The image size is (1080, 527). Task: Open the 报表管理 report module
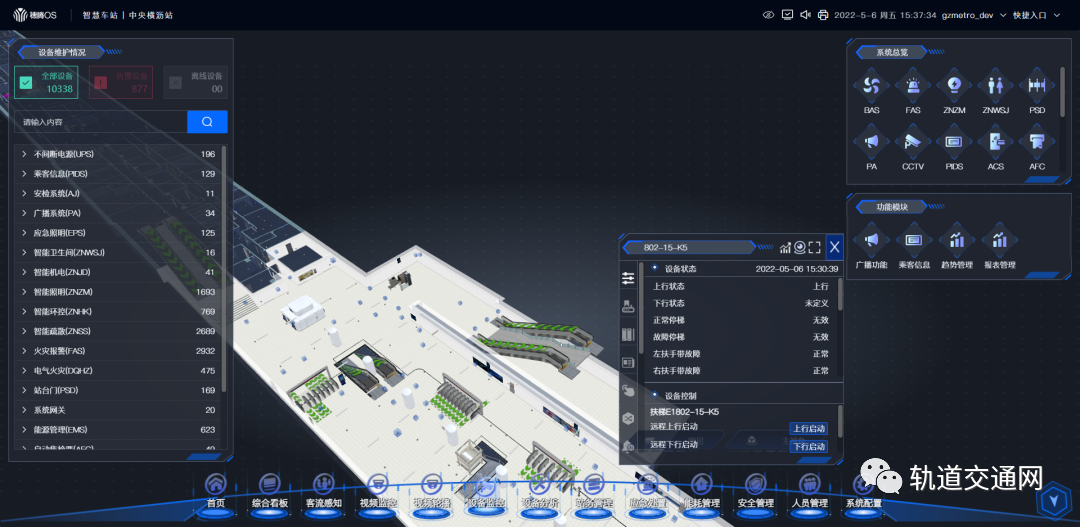tap(999, 241)
